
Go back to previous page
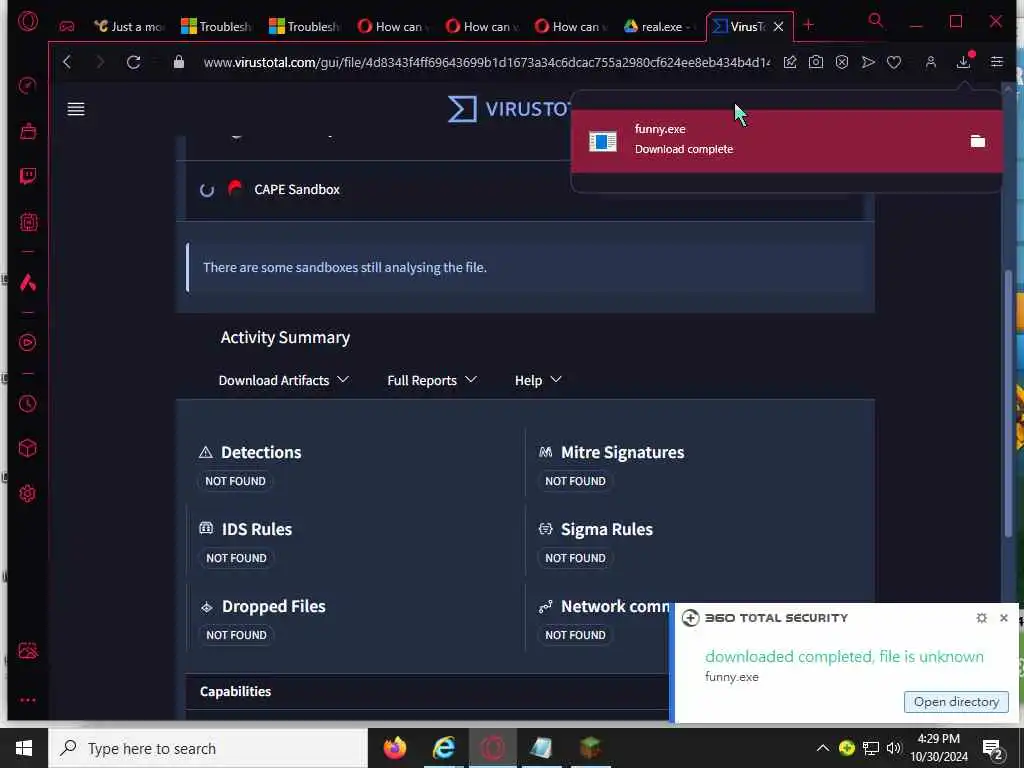click(67, 62)
